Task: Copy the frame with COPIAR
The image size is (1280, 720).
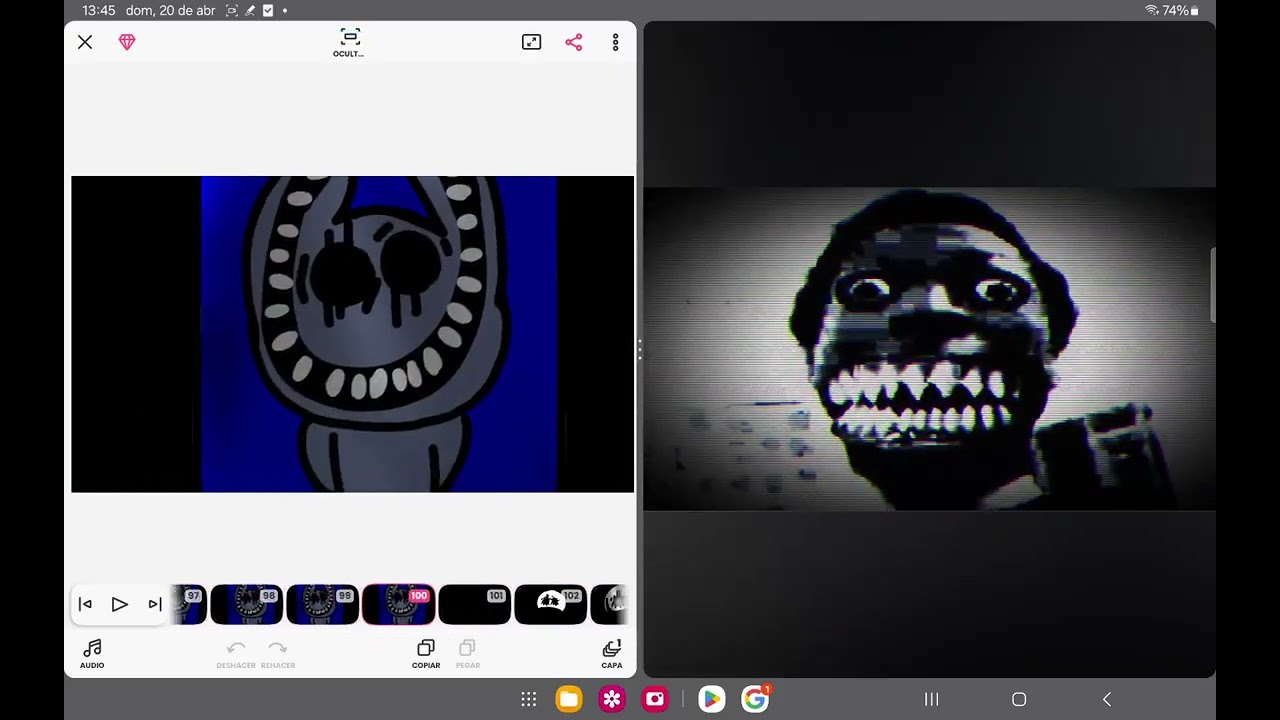Action: pos(426,654)
